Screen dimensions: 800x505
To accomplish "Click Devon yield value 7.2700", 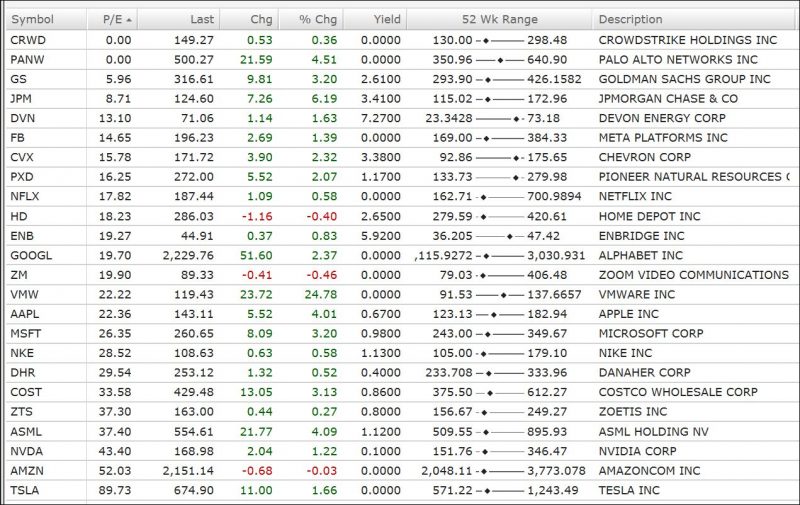I will pyautogui.click(x=381, y=118).
